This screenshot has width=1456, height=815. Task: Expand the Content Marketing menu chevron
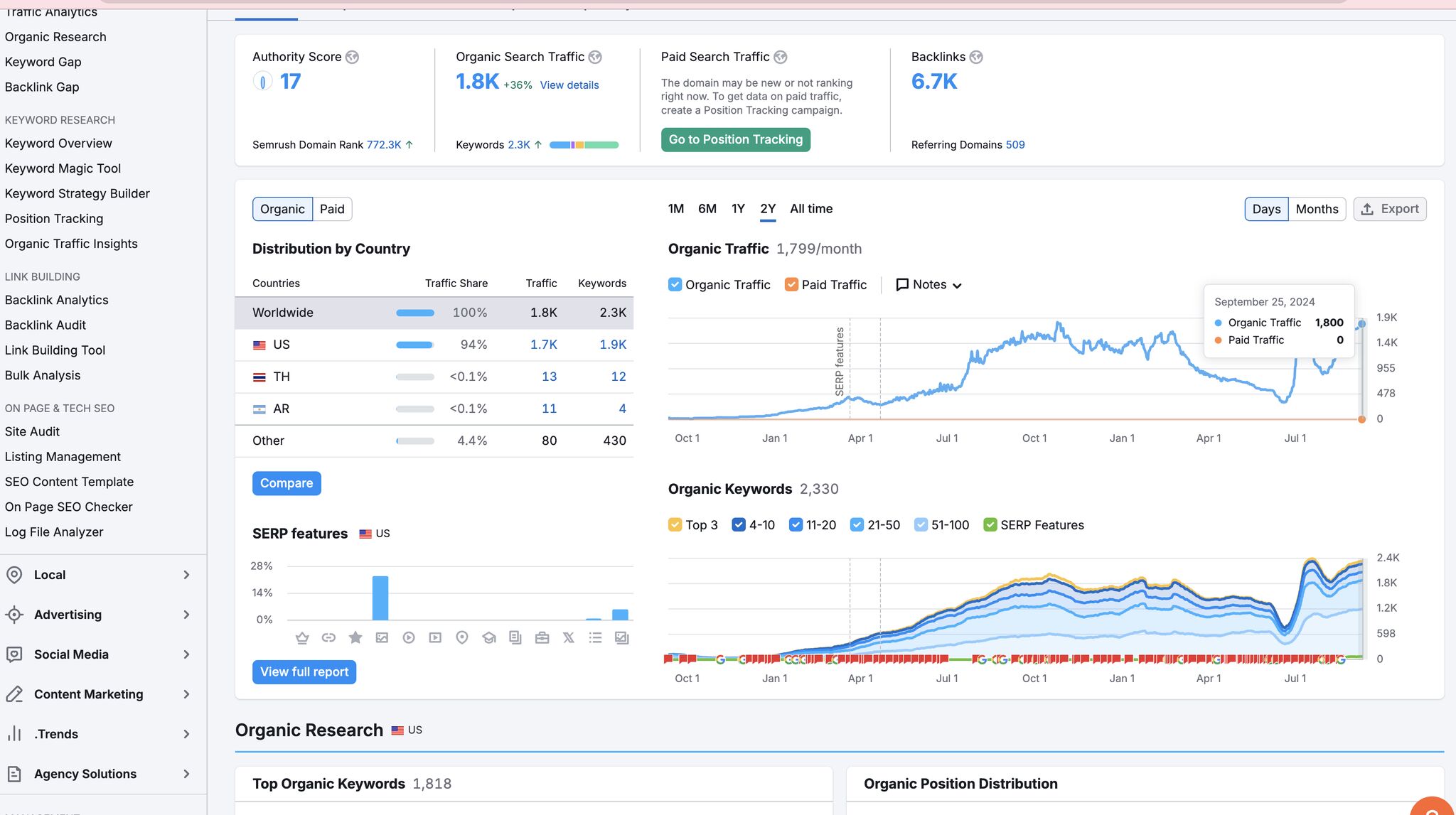186,694
